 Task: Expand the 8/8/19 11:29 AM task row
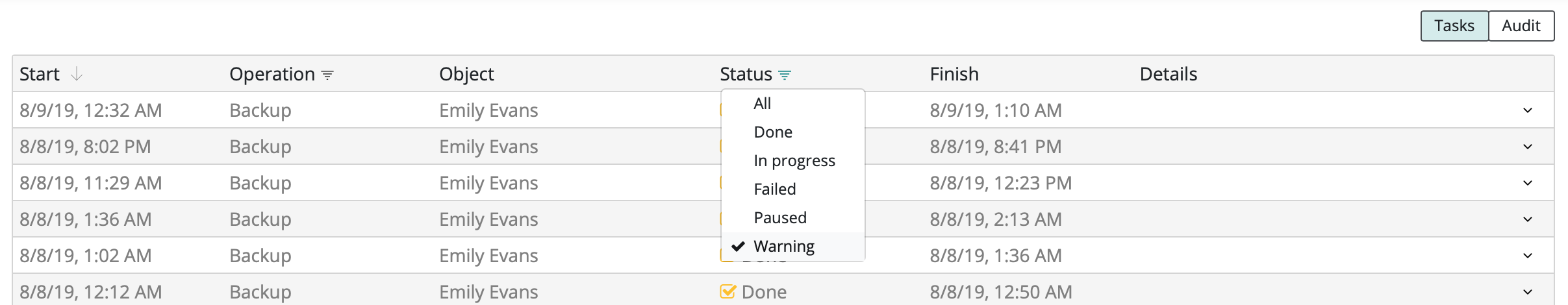coord(1528,183)
